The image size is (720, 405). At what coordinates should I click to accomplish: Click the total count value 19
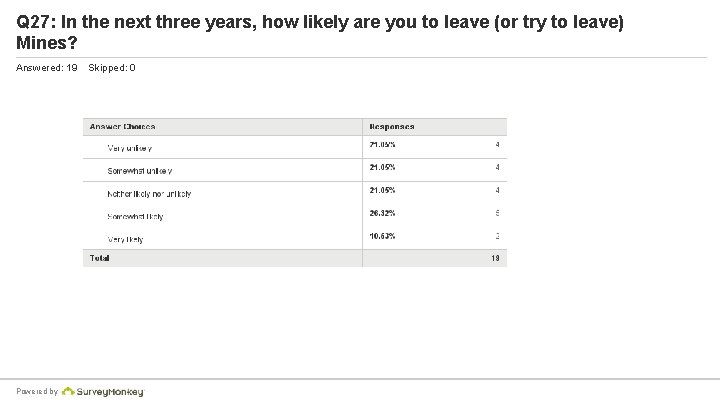[x=495, y=258]
